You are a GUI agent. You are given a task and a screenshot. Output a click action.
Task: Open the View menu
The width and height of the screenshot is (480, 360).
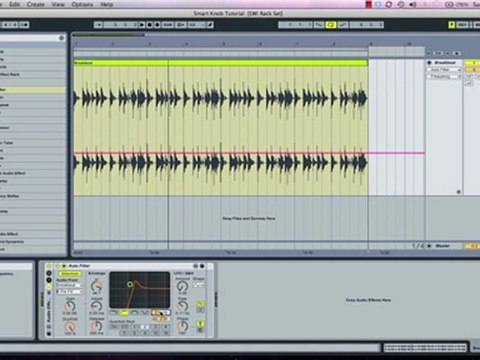click(x=58, y=4)
